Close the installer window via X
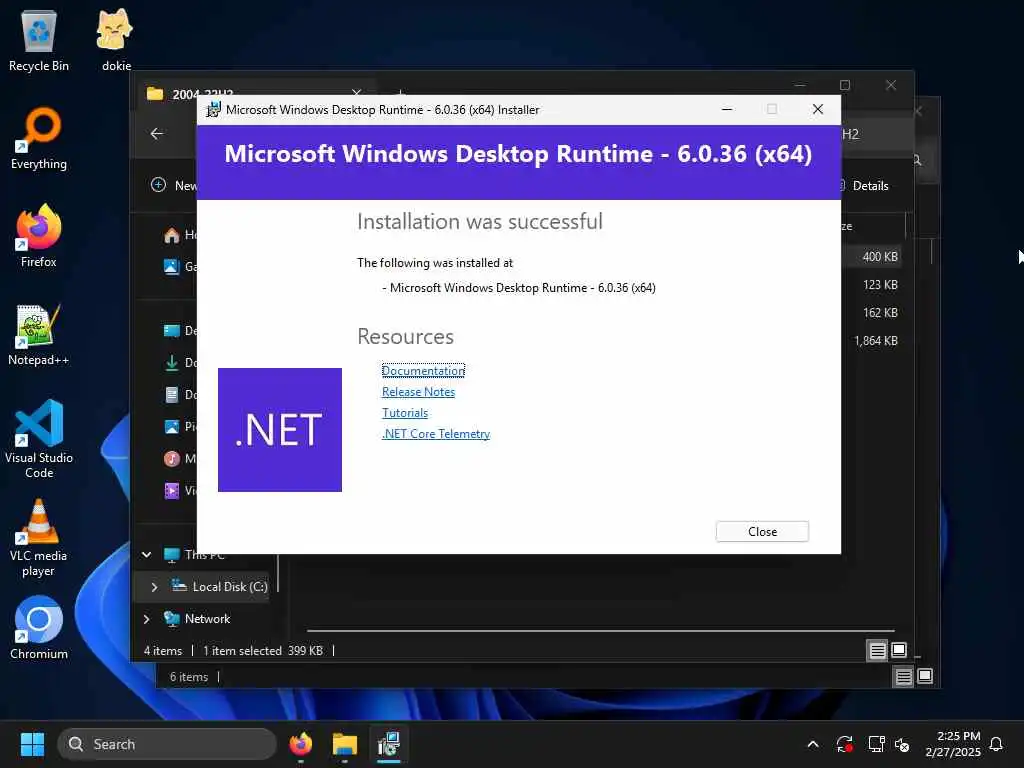The height and width of the screenshot is (768, 1024). [818, 109]
